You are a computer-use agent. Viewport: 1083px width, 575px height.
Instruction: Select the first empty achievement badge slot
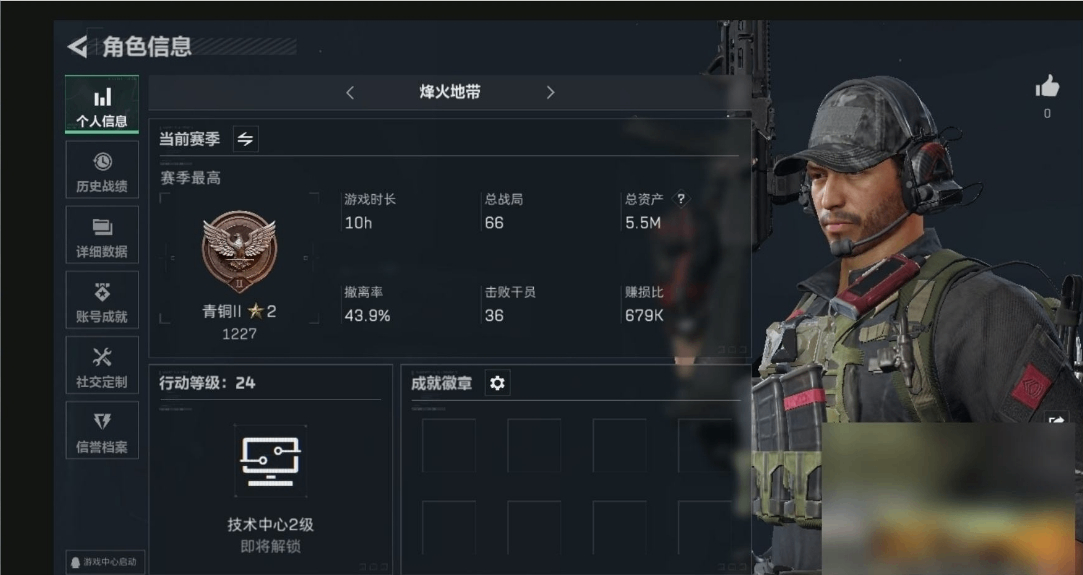[x=449, y=445]
